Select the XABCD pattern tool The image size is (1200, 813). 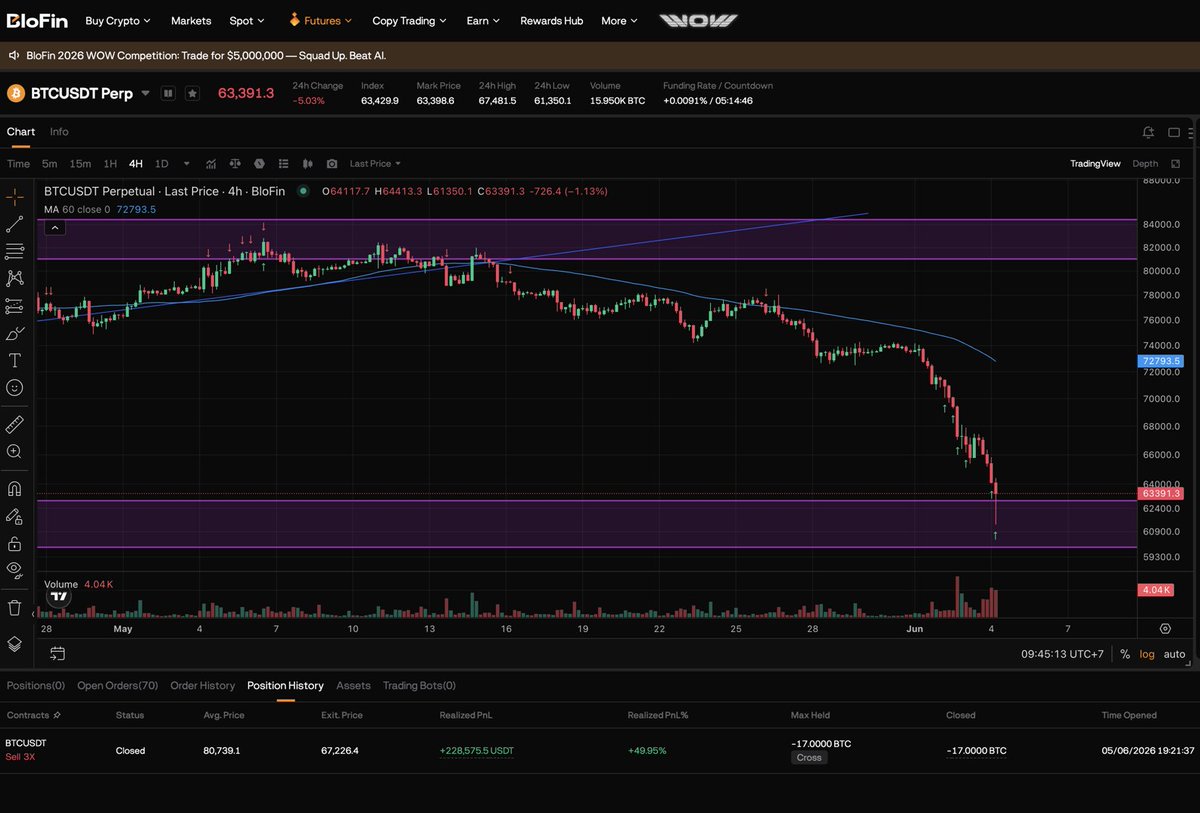pyautogui.click(x=15, y=278)
